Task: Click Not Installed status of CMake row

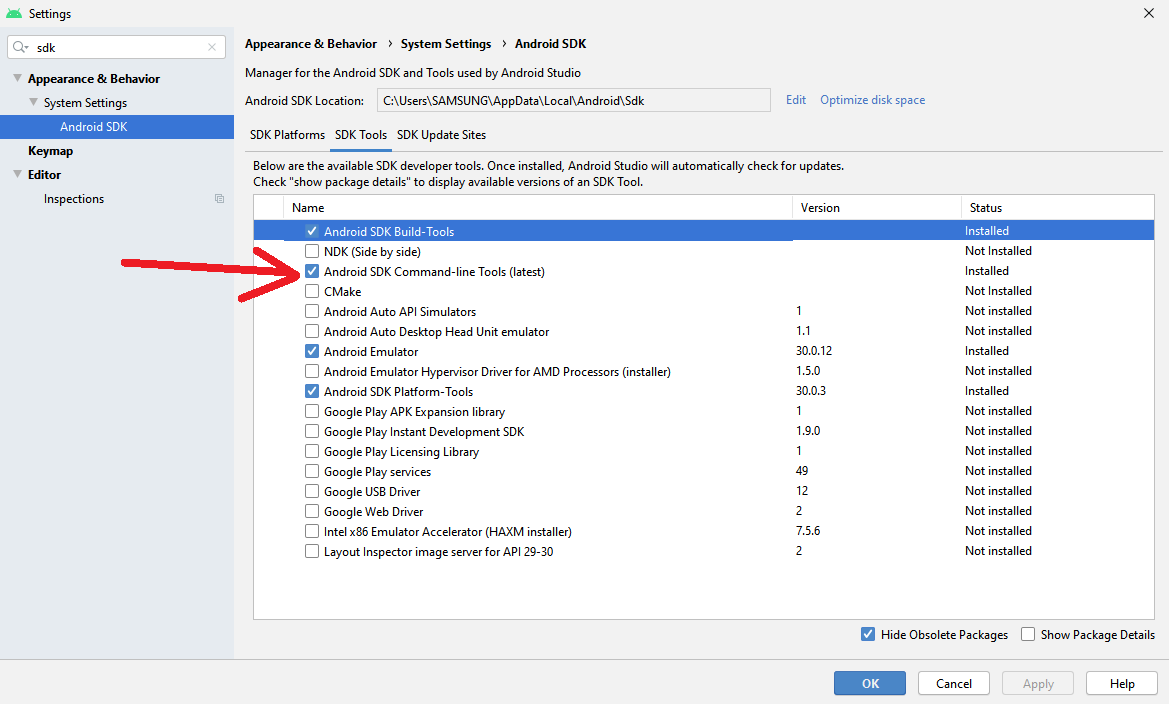Action: 998,291
